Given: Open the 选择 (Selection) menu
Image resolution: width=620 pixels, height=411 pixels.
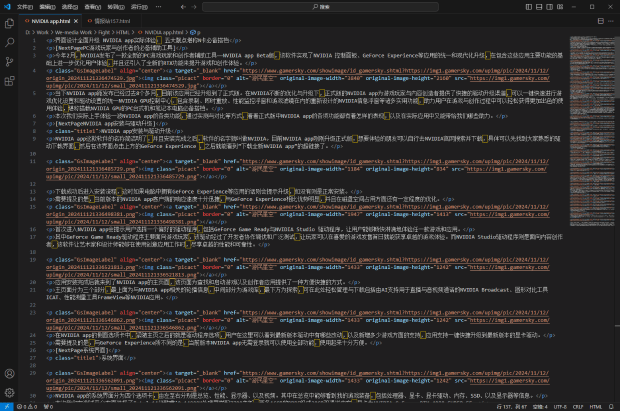Looking at the screenshot, I should point(70,7).
